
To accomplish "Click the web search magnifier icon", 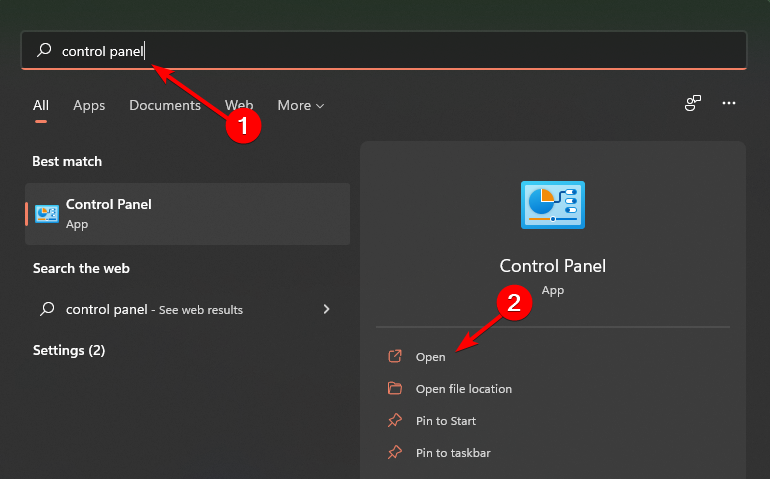I will coord(47,309).
